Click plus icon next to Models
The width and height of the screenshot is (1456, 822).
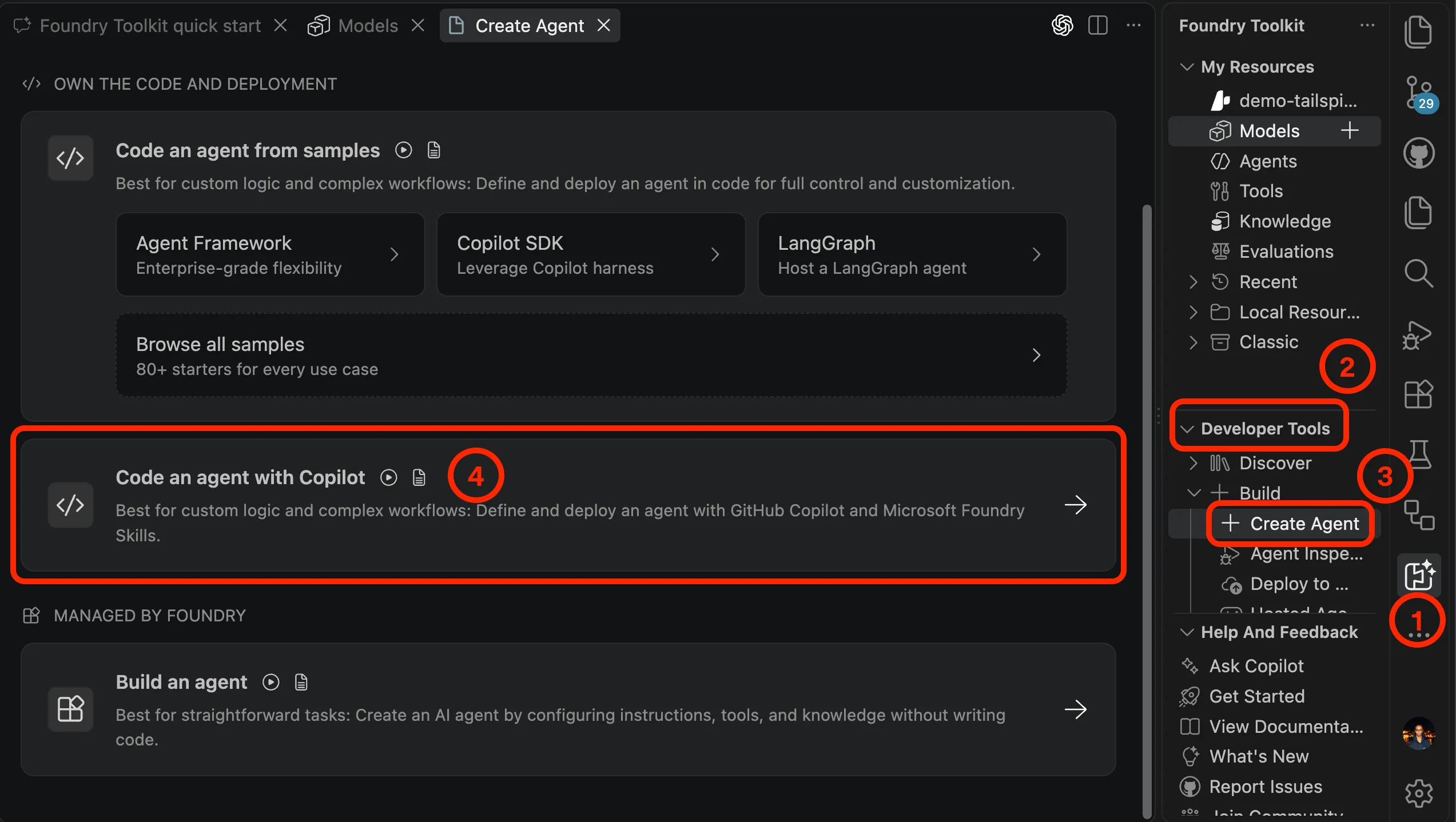[x=1350, y=130]
